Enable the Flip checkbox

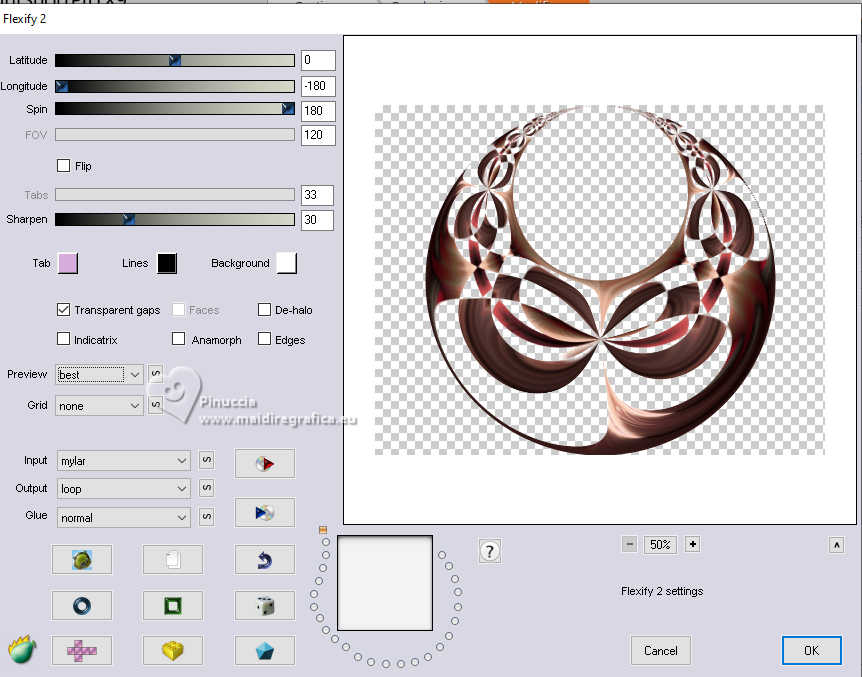pyautogui.click(x=64, y=166)
